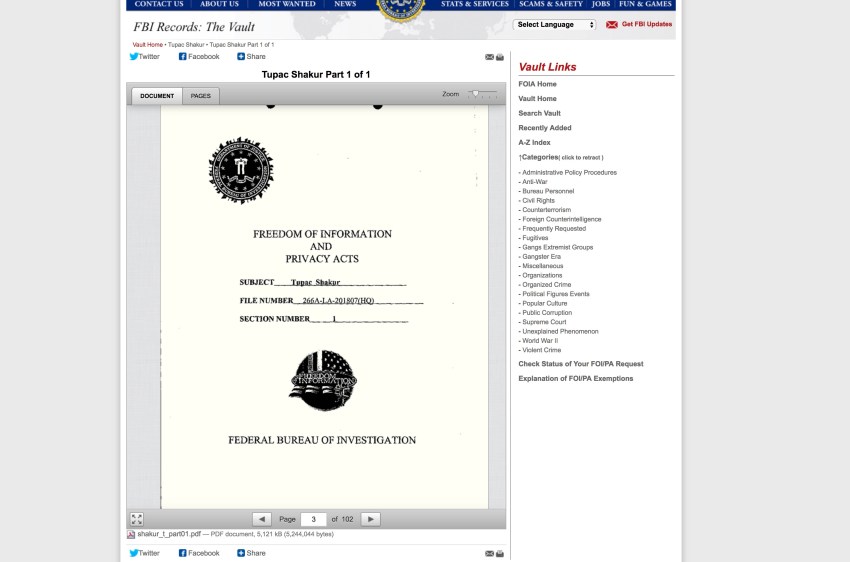Click the Get FBI Updates envelope icon
850x562 pixels.
612,24
